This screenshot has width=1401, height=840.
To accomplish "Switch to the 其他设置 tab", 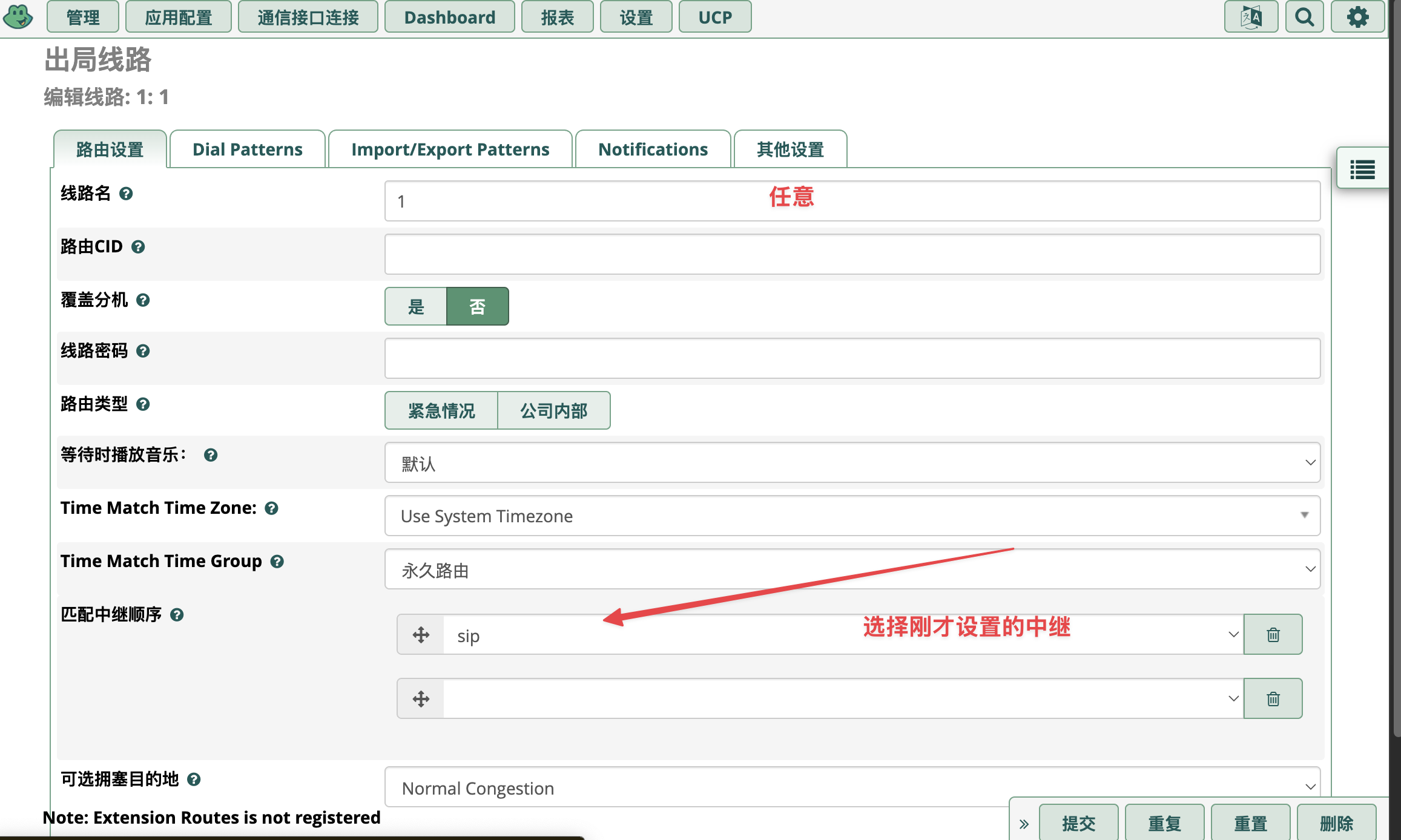I will 791,149.
